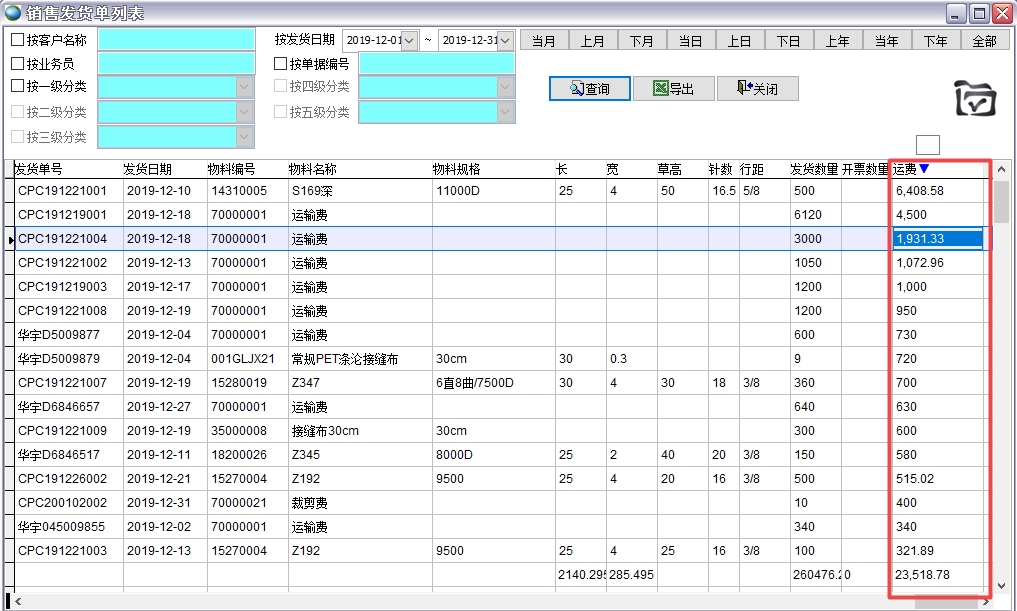This screenshot has width=1017, height=611.
Task: Click the 查询 search button
Action: (x=590, y=89)
